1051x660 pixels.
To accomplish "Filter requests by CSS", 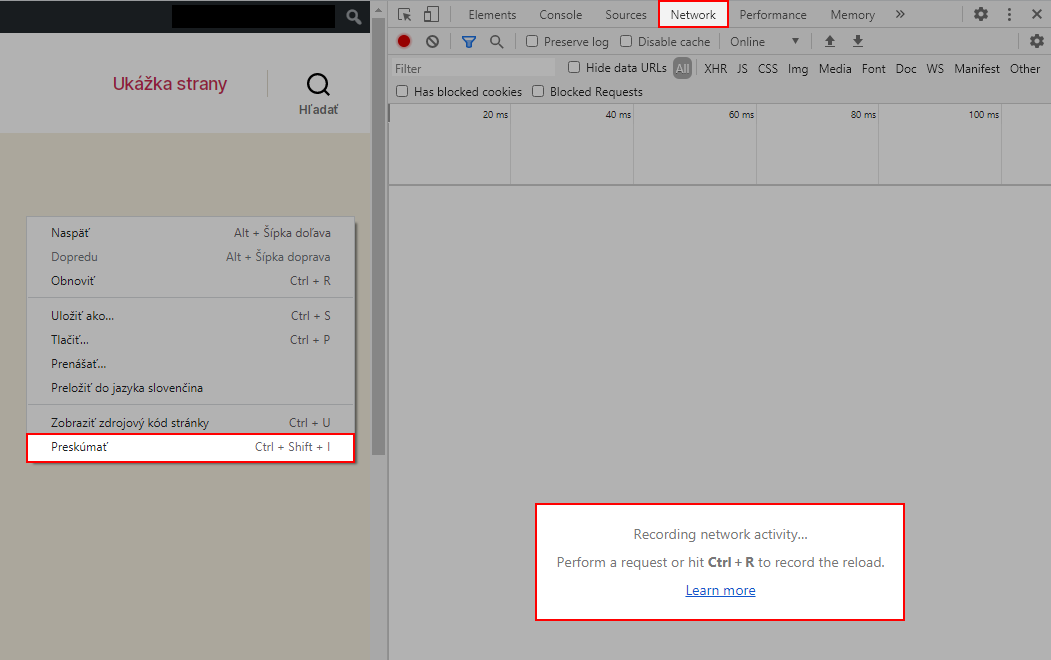I will tap(767, 68).
